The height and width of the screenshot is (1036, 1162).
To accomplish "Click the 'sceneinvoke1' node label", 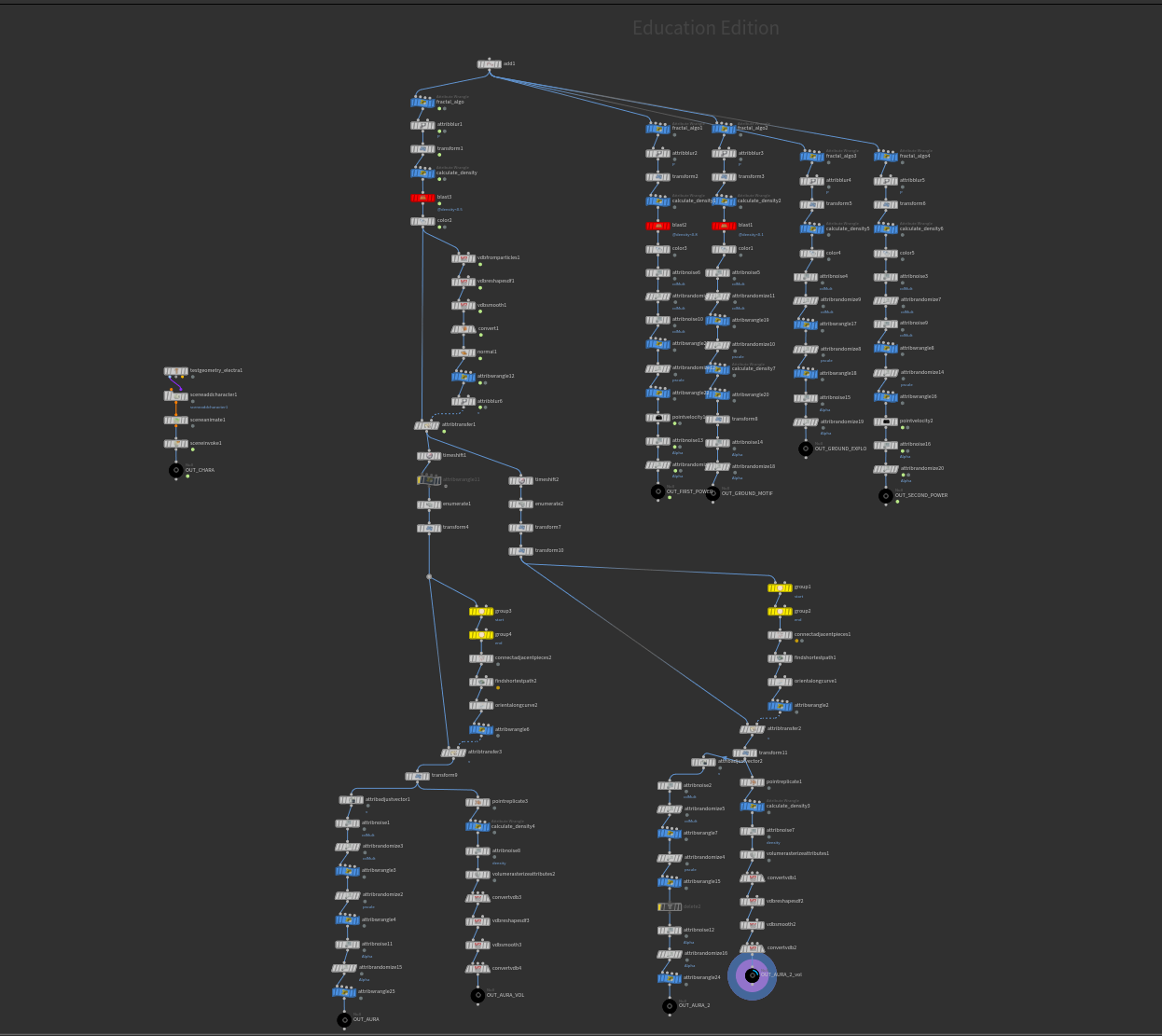I will tap(206, 443).
